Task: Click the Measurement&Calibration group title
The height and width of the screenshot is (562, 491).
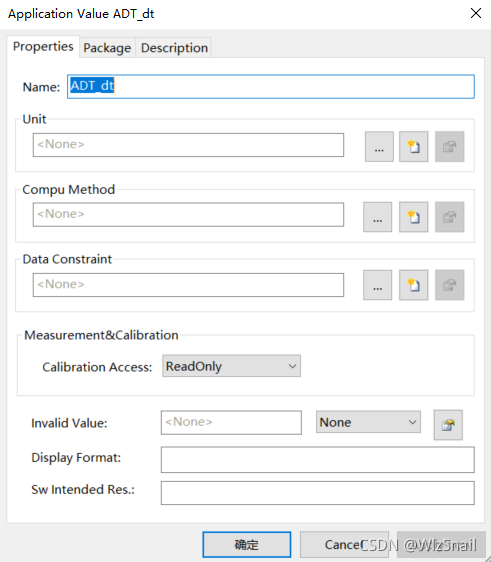Action: (x=101, y=335)
